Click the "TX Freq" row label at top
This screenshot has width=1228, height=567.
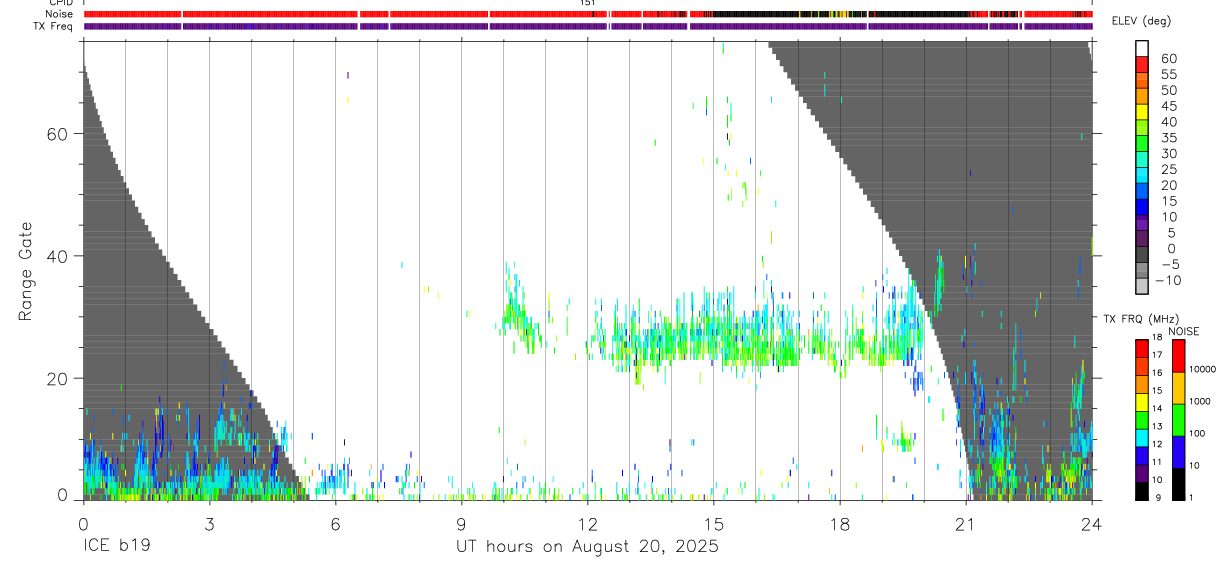tap(54, 26)
